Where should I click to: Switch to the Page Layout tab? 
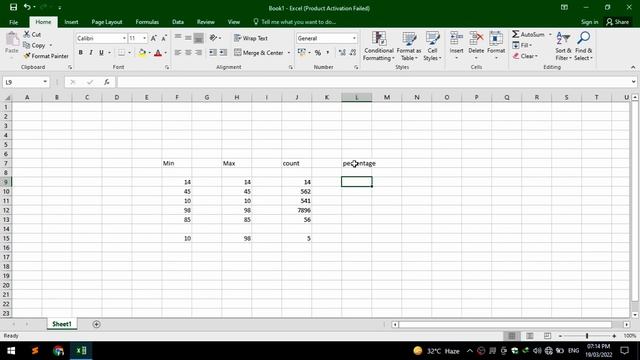pos(107,22)
